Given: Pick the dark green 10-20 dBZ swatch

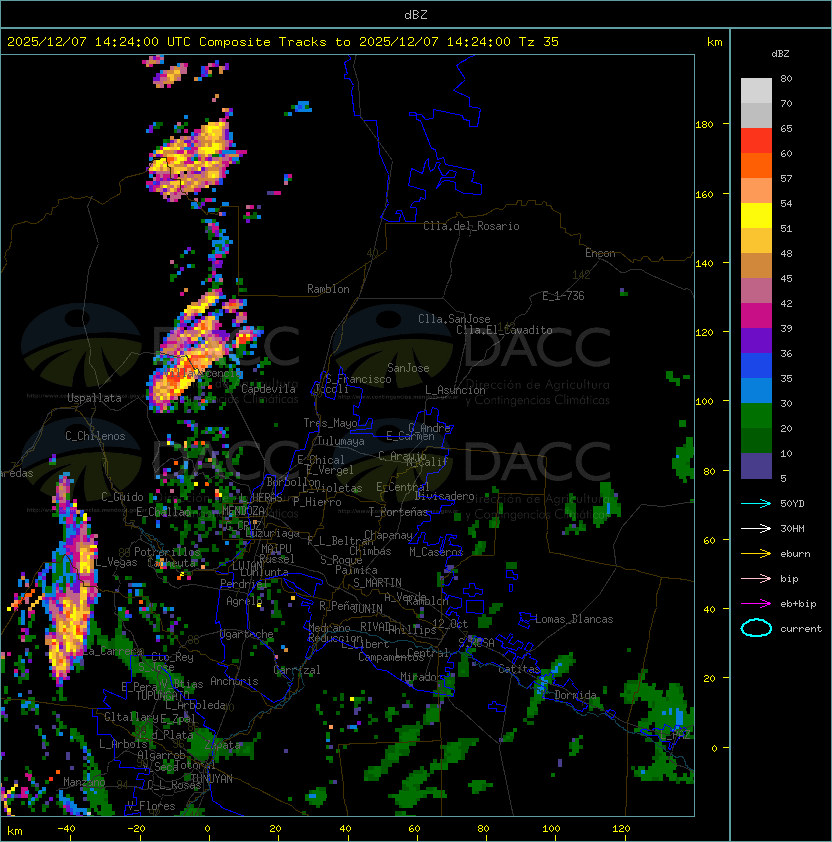Looking at the screenshot, I should point(756,441).
